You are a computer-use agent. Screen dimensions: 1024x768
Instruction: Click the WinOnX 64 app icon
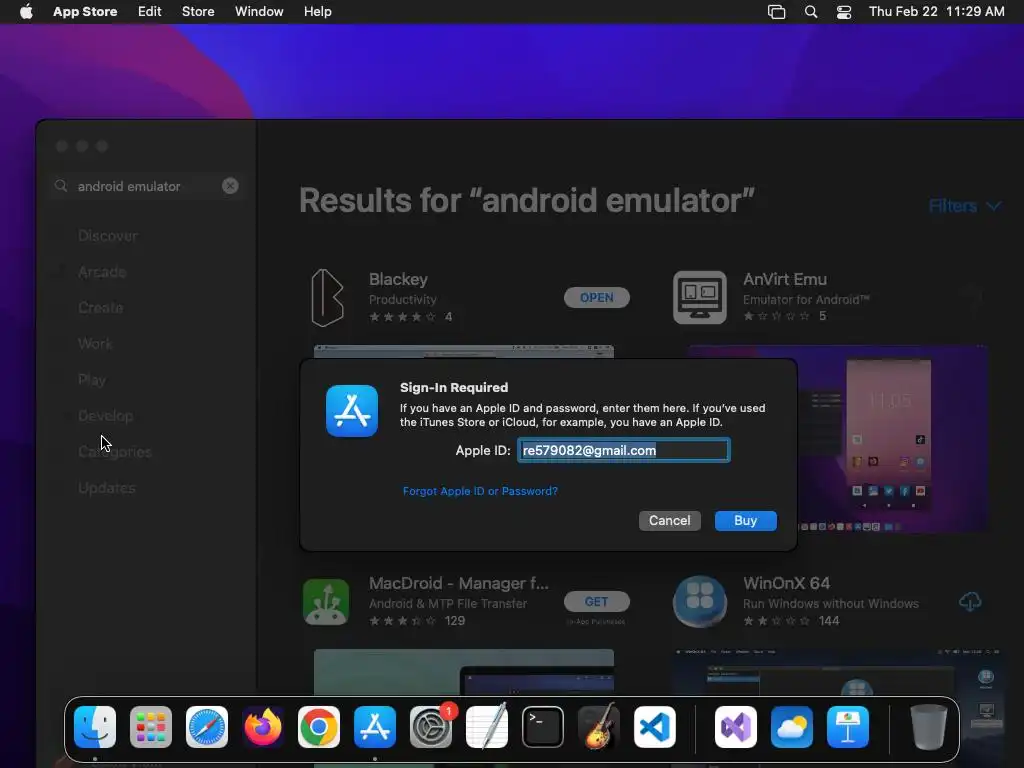click(x=700, y=601)
